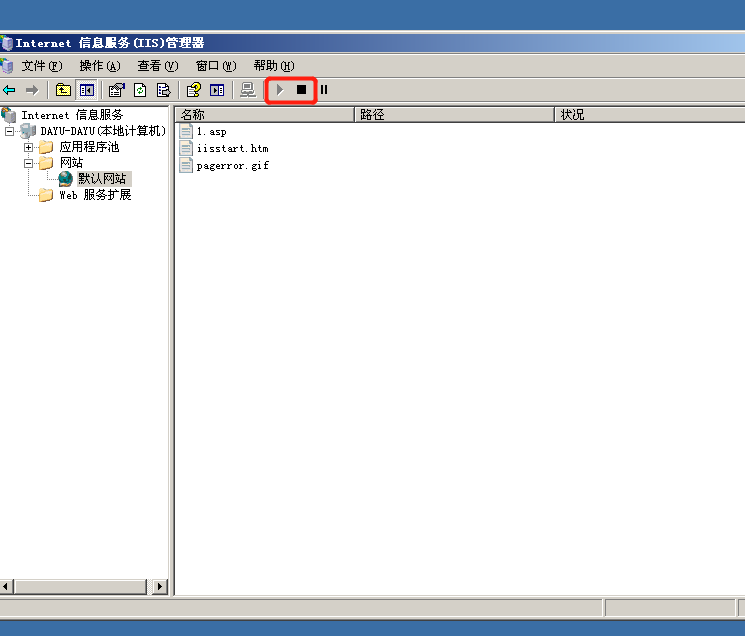745x636 pixels.
Task: Click the Export List toolbar icon
Action: point(163,90)
